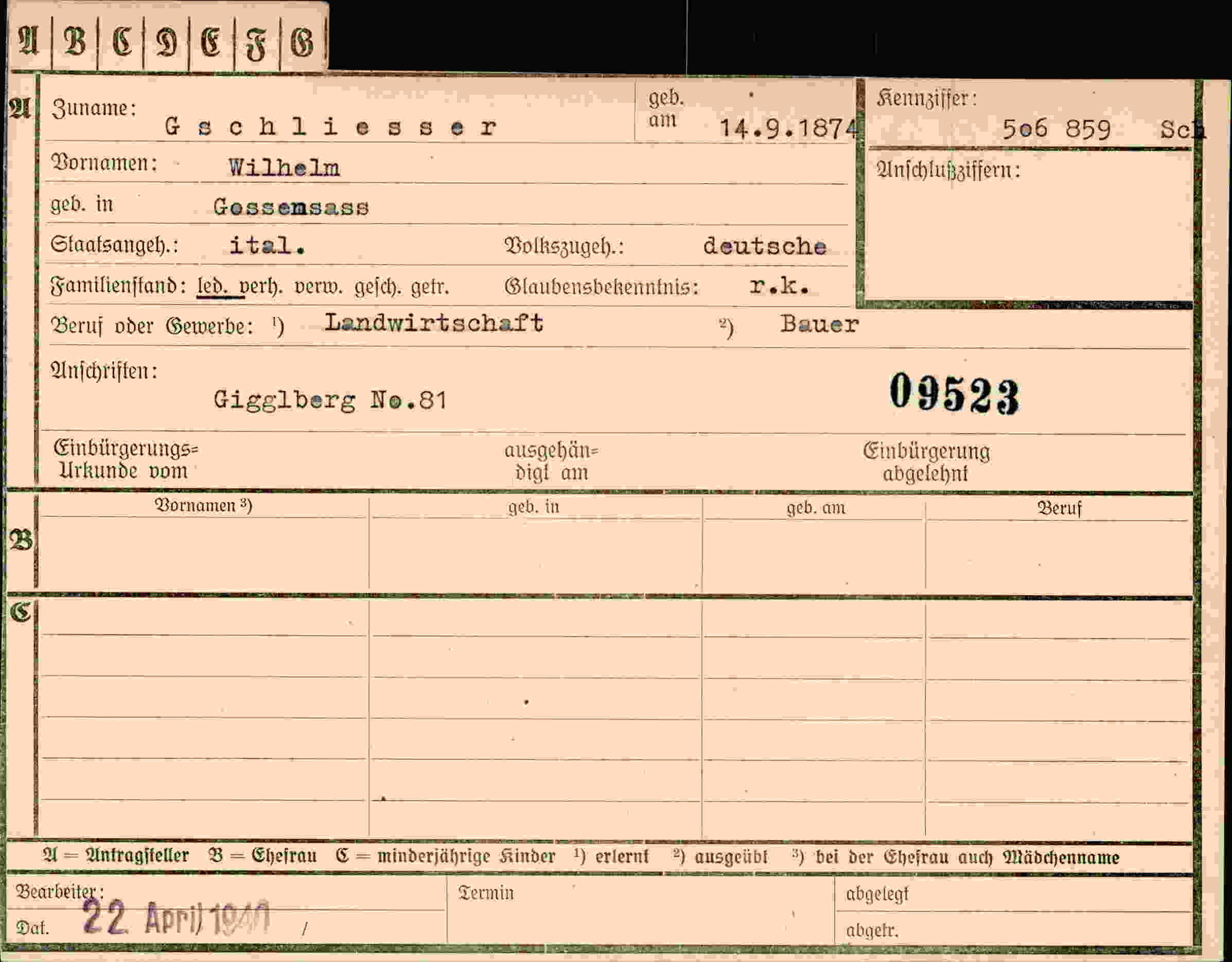
Task: Click the index tab letter D
Action: coord(166,42)
